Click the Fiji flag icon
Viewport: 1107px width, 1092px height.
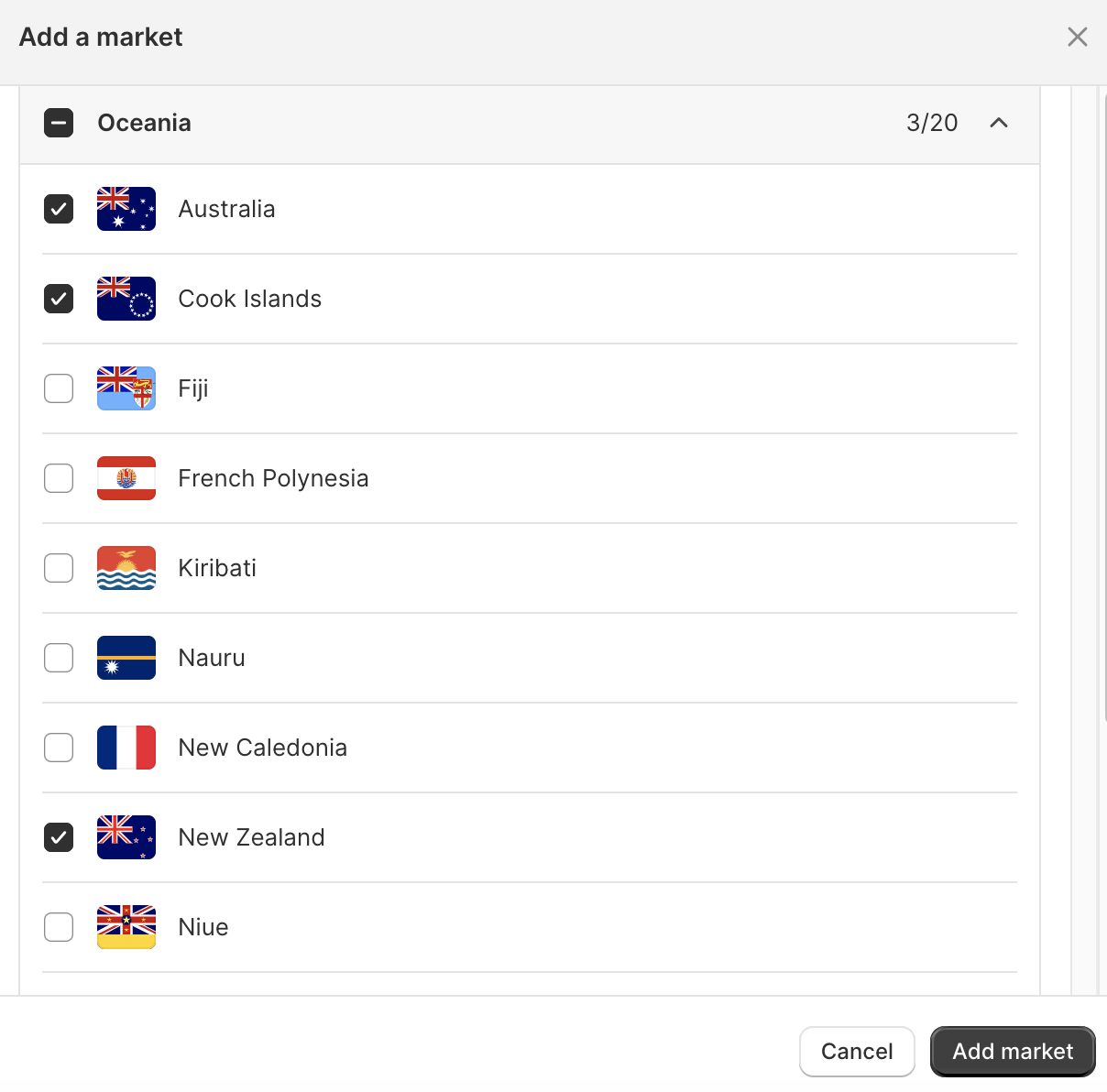[x=126, y=388]
